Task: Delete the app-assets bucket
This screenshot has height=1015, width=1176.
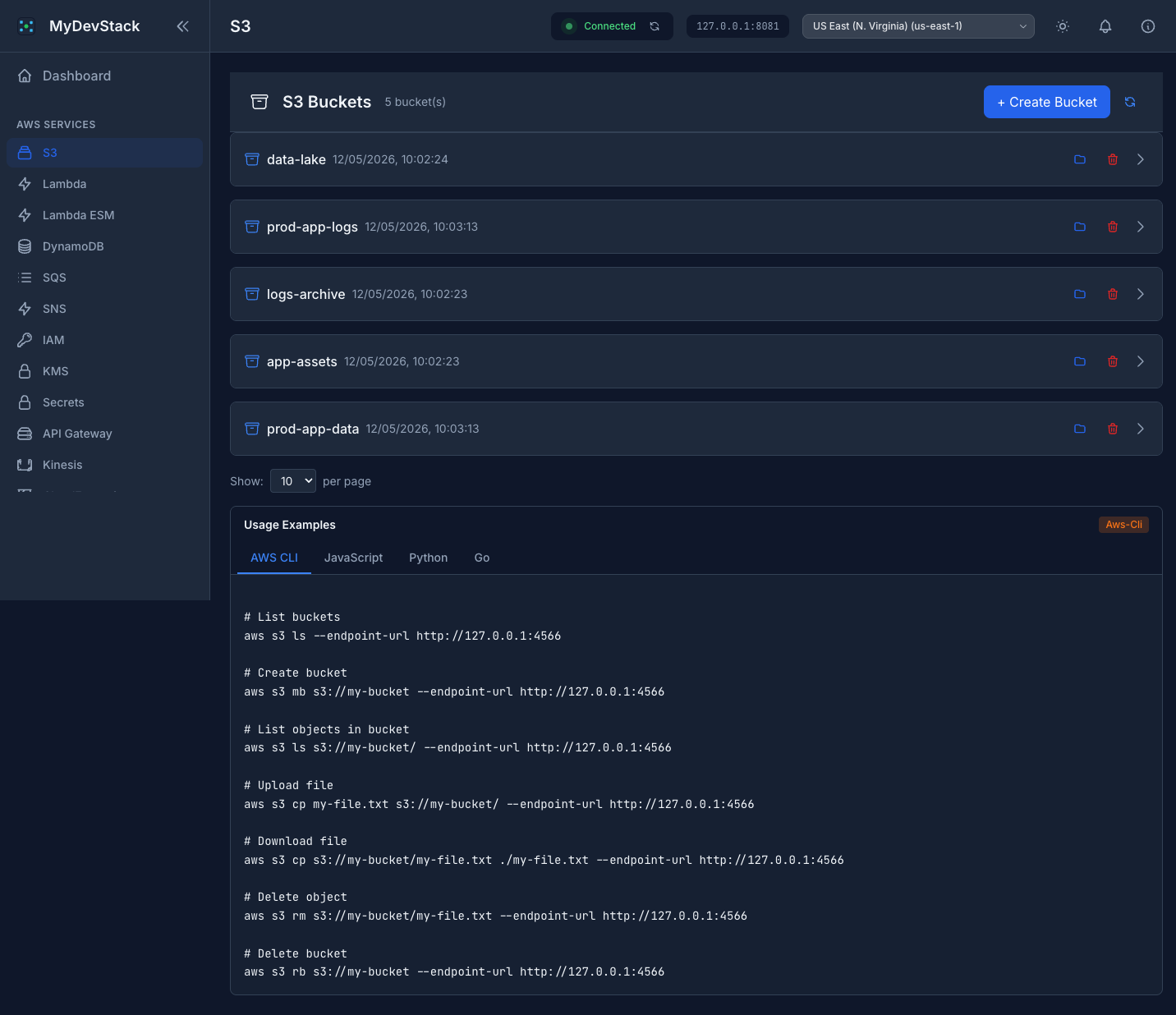Action: tap(1113, 361)
